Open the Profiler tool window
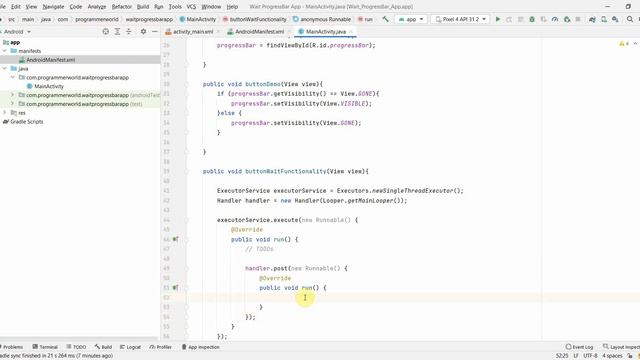640x360 pixels. (x=160, y=347)
